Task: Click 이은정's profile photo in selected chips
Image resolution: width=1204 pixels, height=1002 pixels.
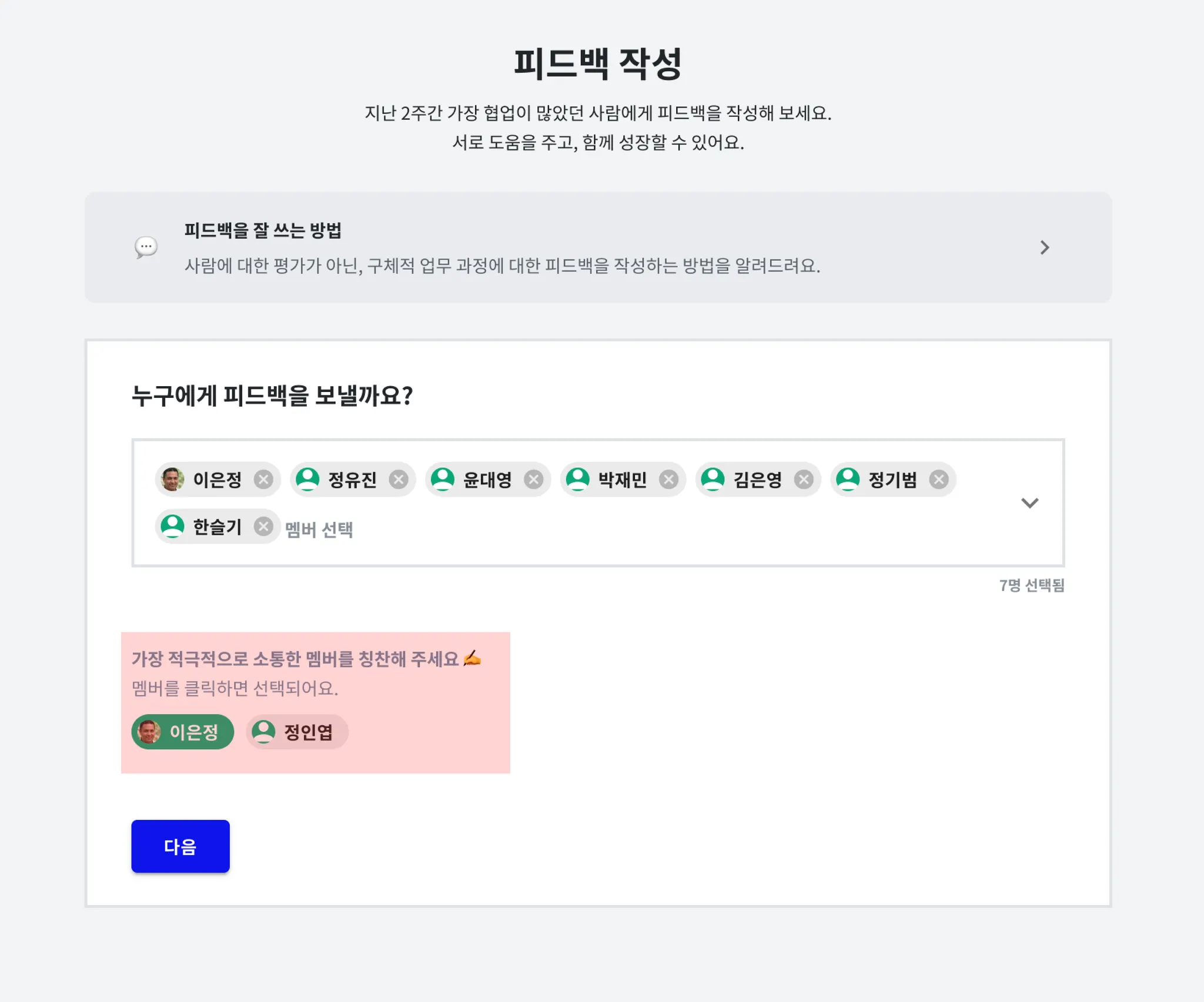Action: tap(173, 480)
